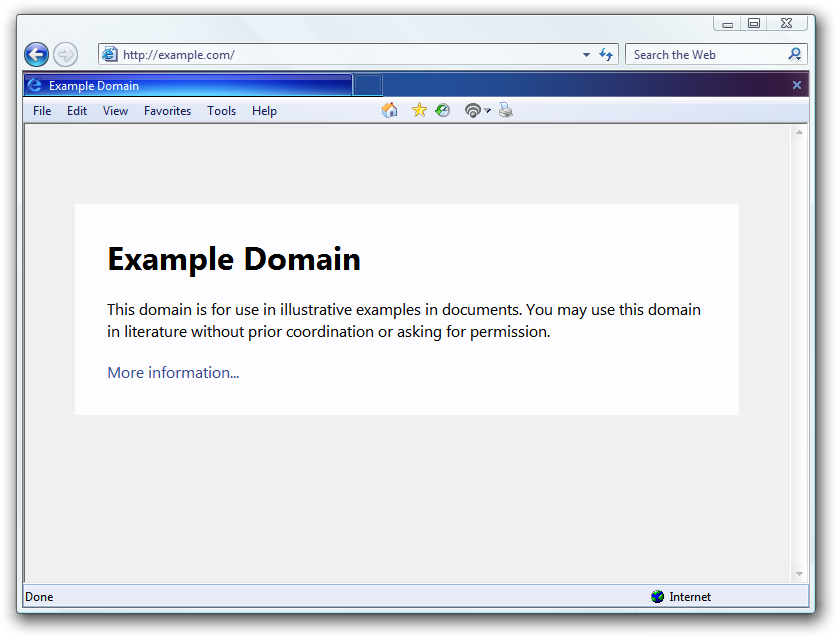Follow the More information... link
The image size is (838, 638).
pos(173,373)
